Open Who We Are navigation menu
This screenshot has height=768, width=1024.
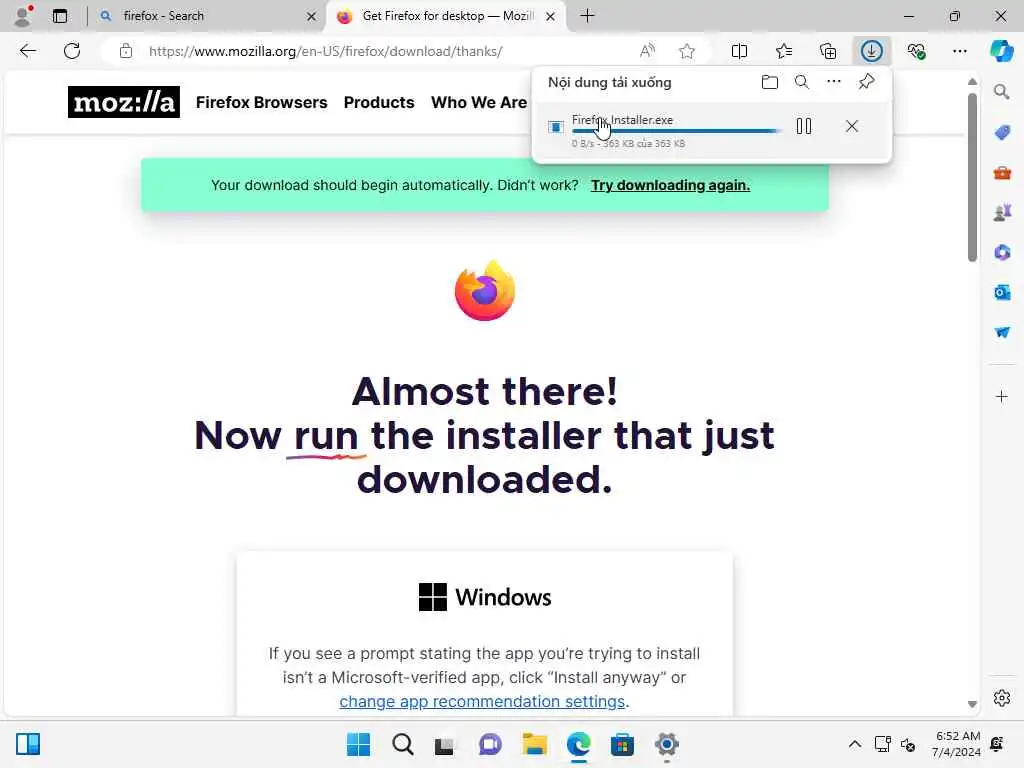point(479,103)
